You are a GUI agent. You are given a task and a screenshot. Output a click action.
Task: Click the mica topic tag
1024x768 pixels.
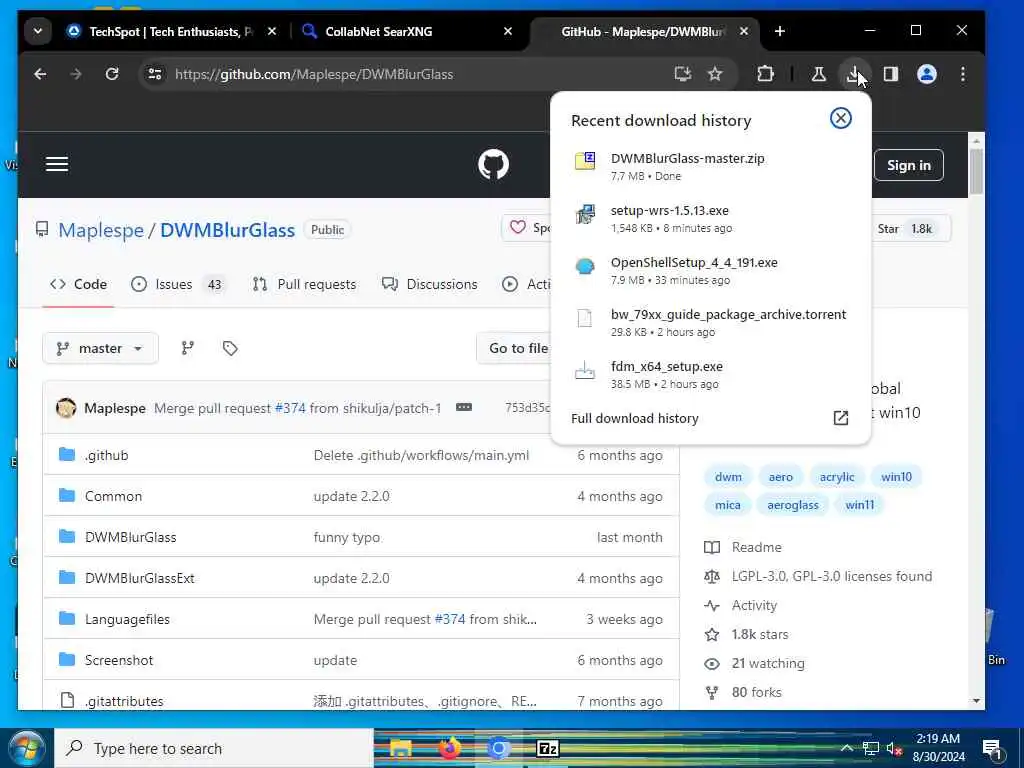(728, 505)
